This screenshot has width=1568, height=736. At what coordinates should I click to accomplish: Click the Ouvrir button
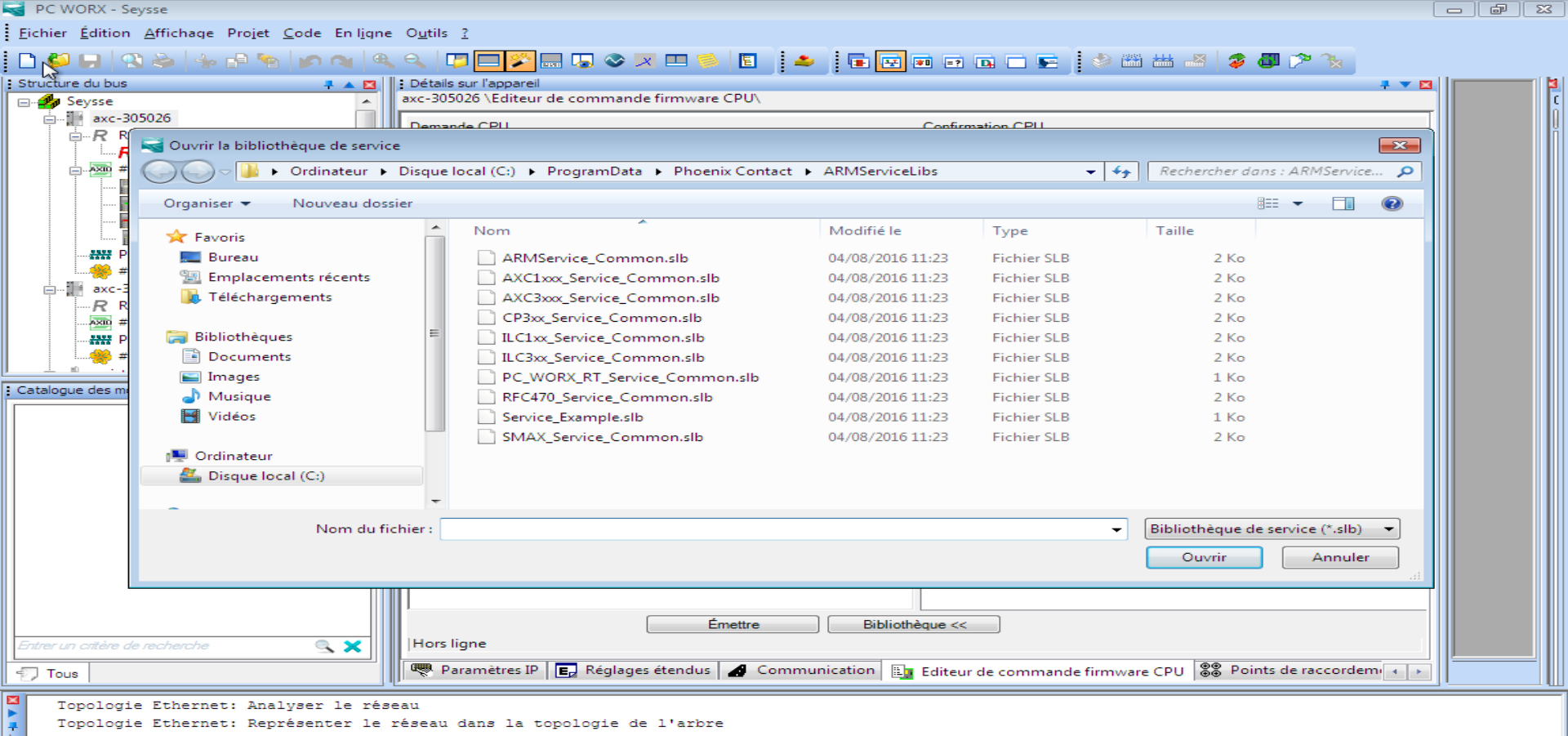(x=1204, y=557)
